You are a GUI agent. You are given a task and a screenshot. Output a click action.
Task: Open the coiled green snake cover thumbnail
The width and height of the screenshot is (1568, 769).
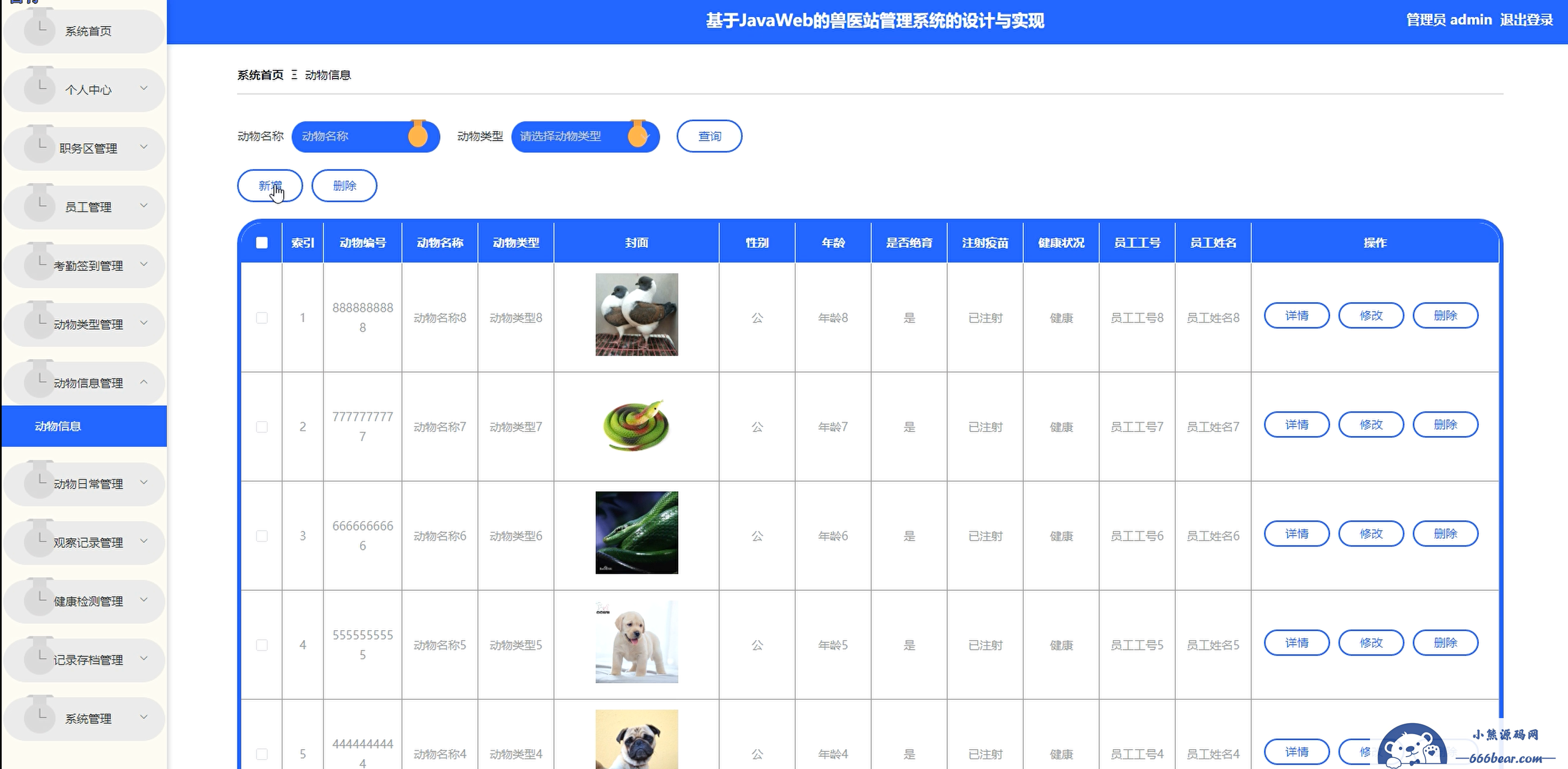636,425
